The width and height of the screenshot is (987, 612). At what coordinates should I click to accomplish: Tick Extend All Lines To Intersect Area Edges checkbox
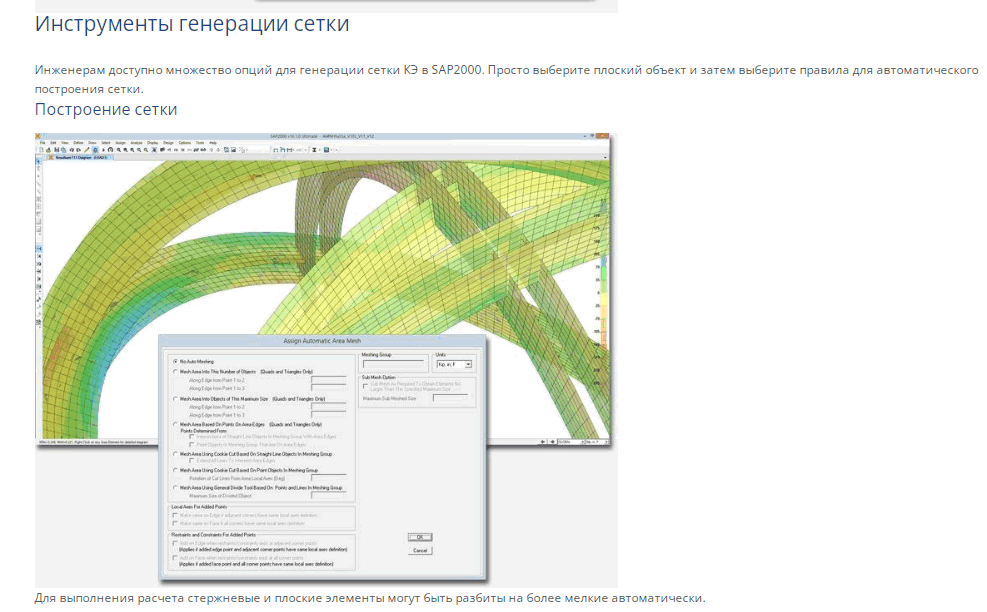192,461
